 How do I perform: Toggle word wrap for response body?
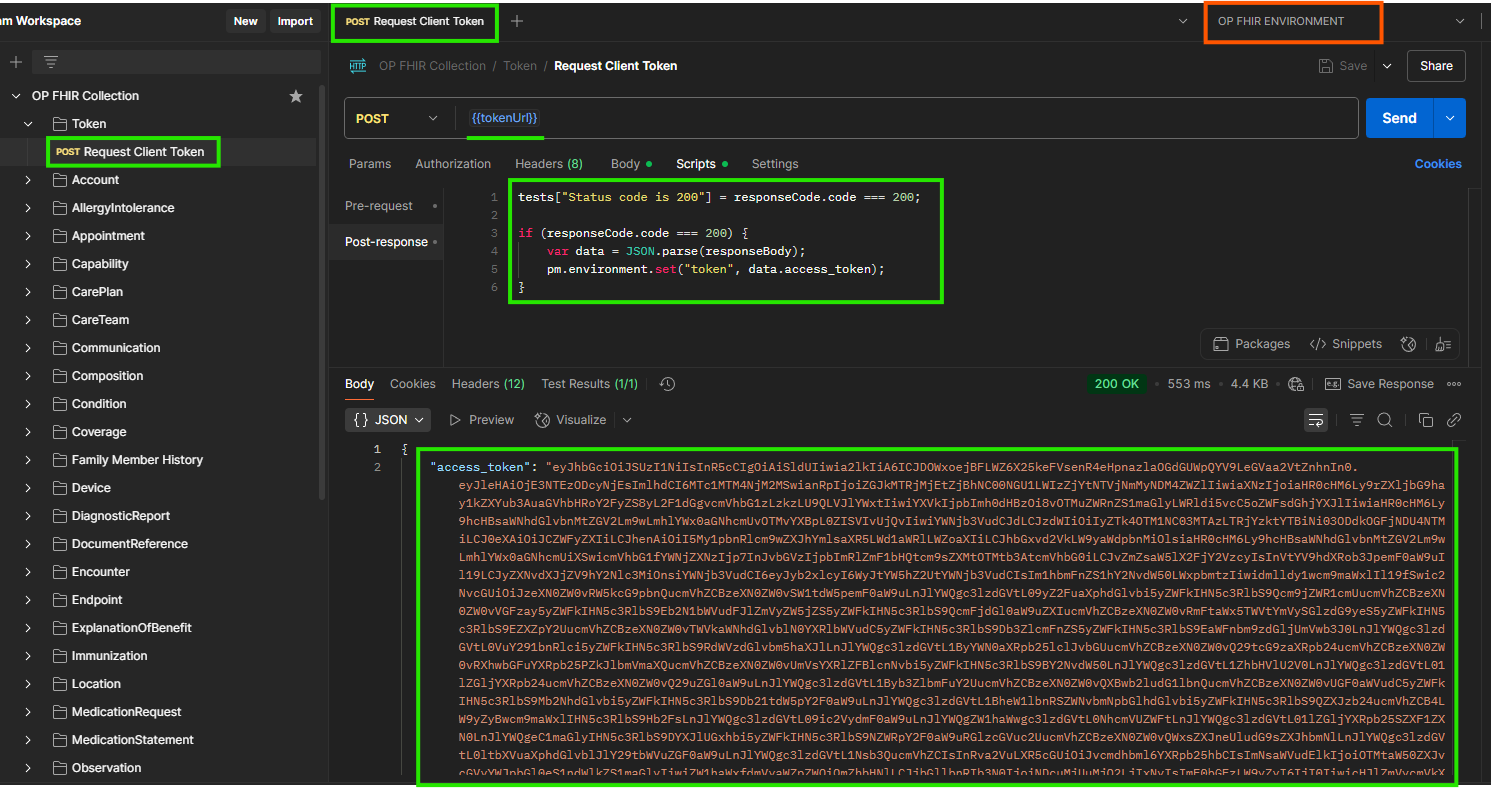coord(1316,420)
